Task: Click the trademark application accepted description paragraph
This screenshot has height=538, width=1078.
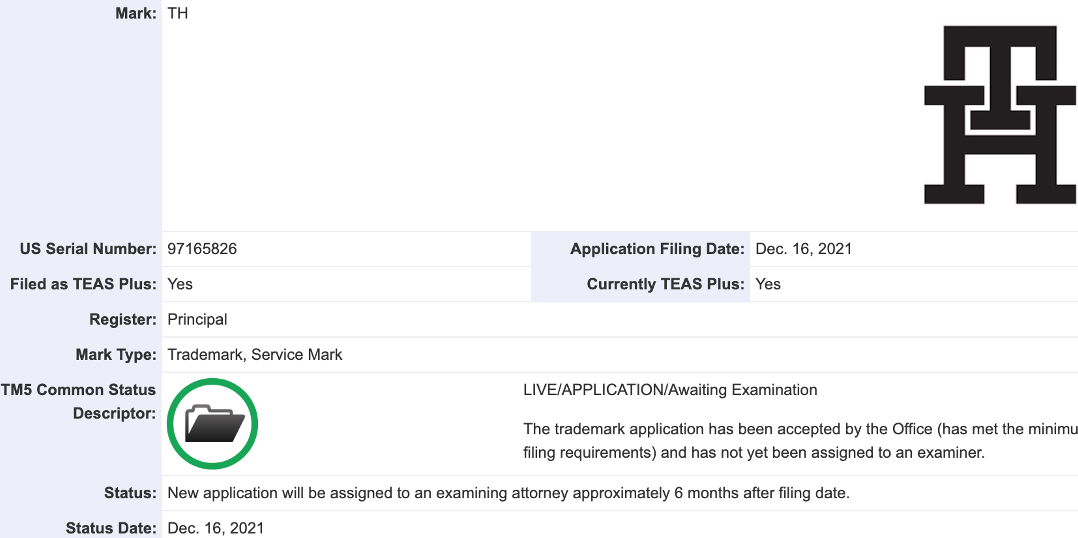Action: click(x=800, y=441)
